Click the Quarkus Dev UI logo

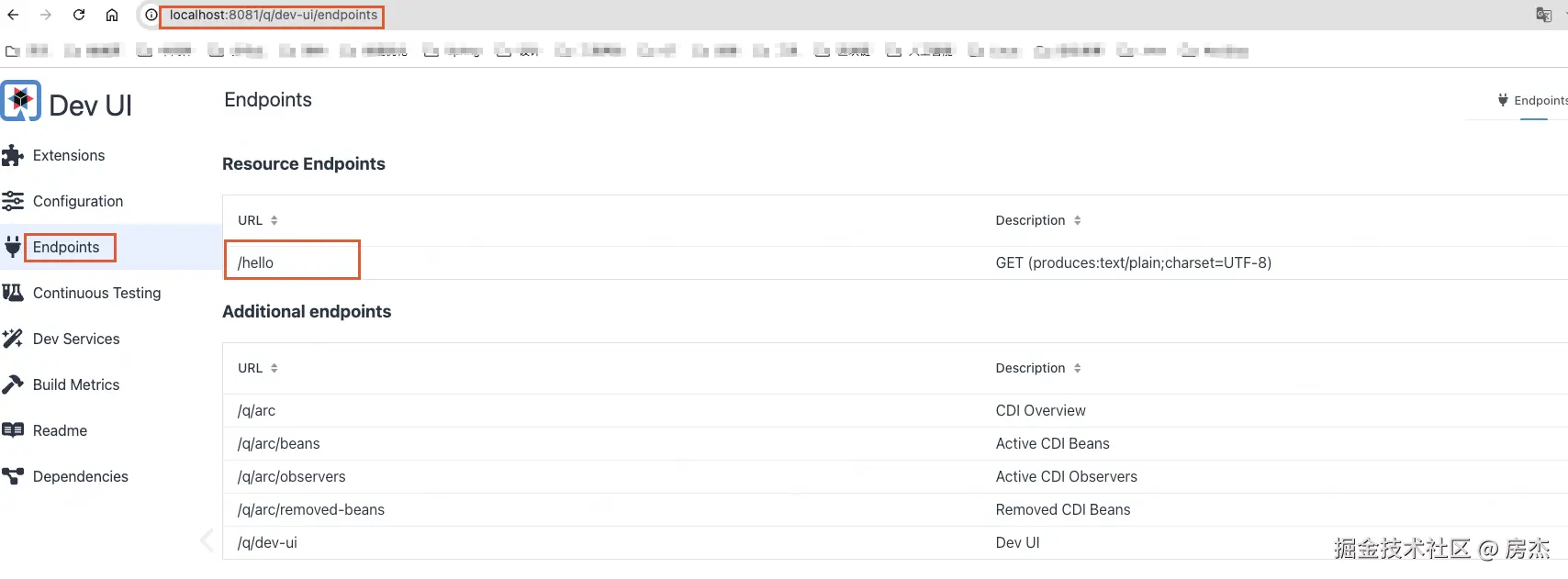(21, 101)
